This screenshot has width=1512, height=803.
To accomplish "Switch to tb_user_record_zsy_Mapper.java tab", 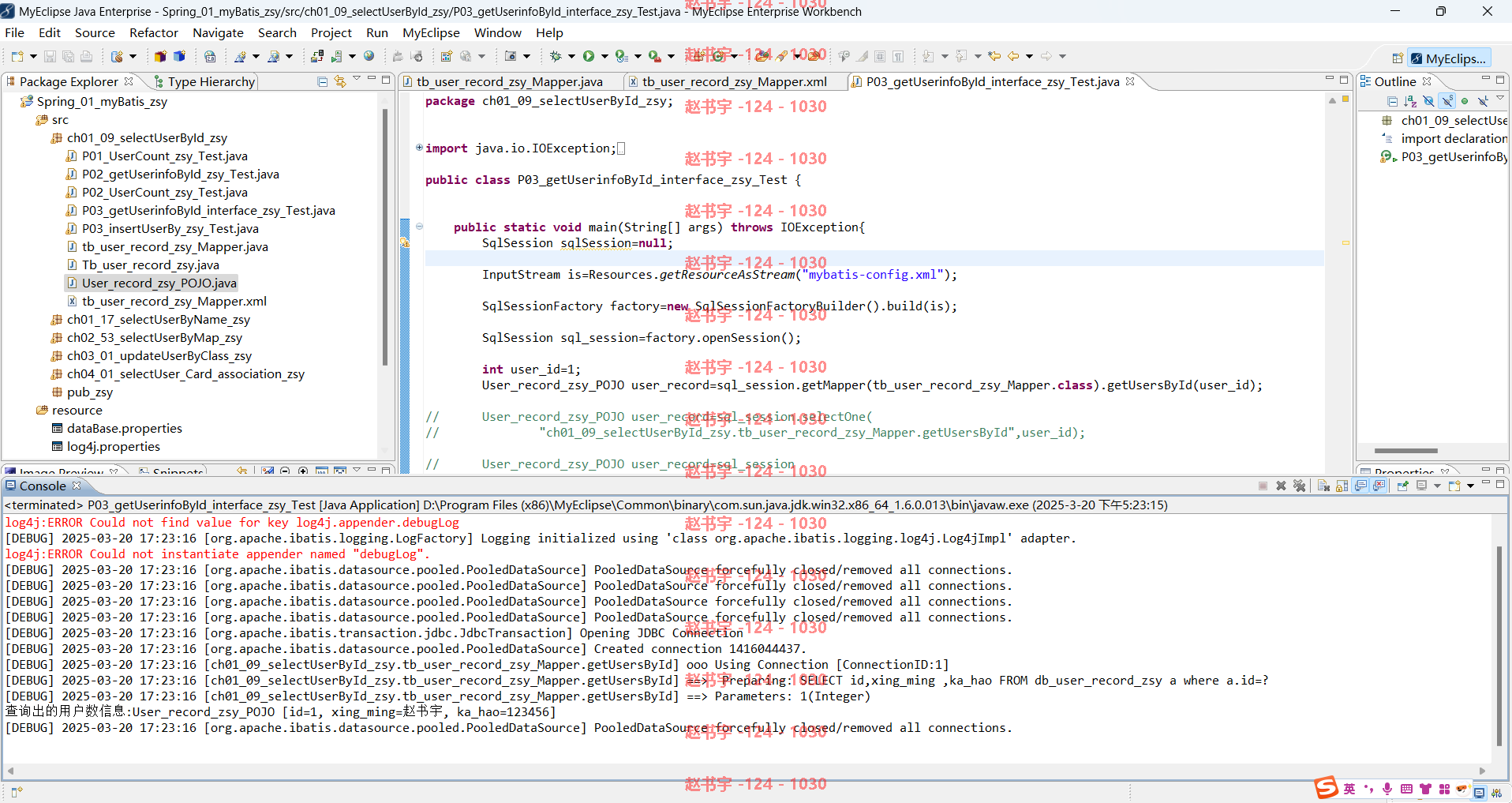I will click(509, 81).
